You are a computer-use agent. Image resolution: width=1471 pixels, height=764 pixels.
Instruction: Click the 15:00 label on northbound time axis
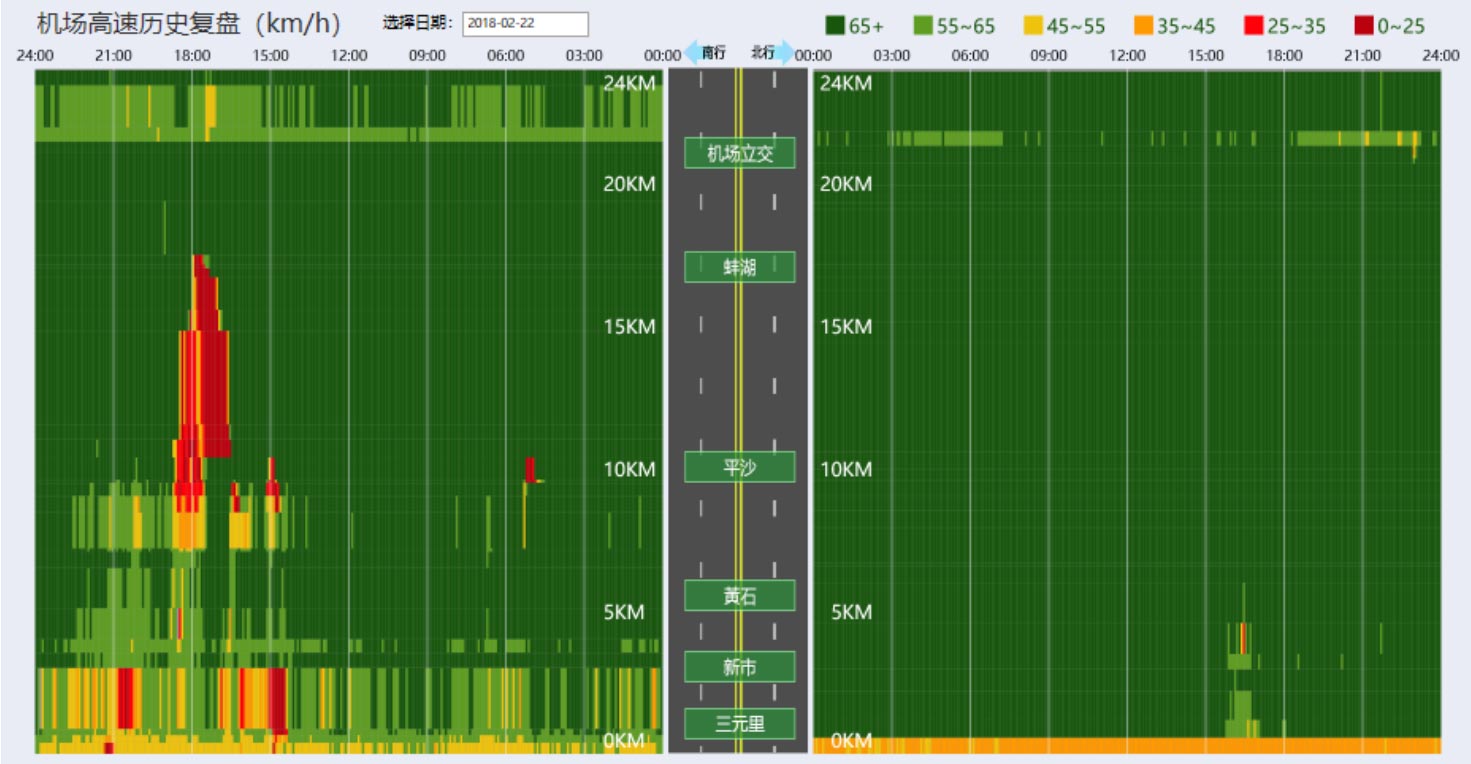pyautogui.click(x=1206, y=56)
